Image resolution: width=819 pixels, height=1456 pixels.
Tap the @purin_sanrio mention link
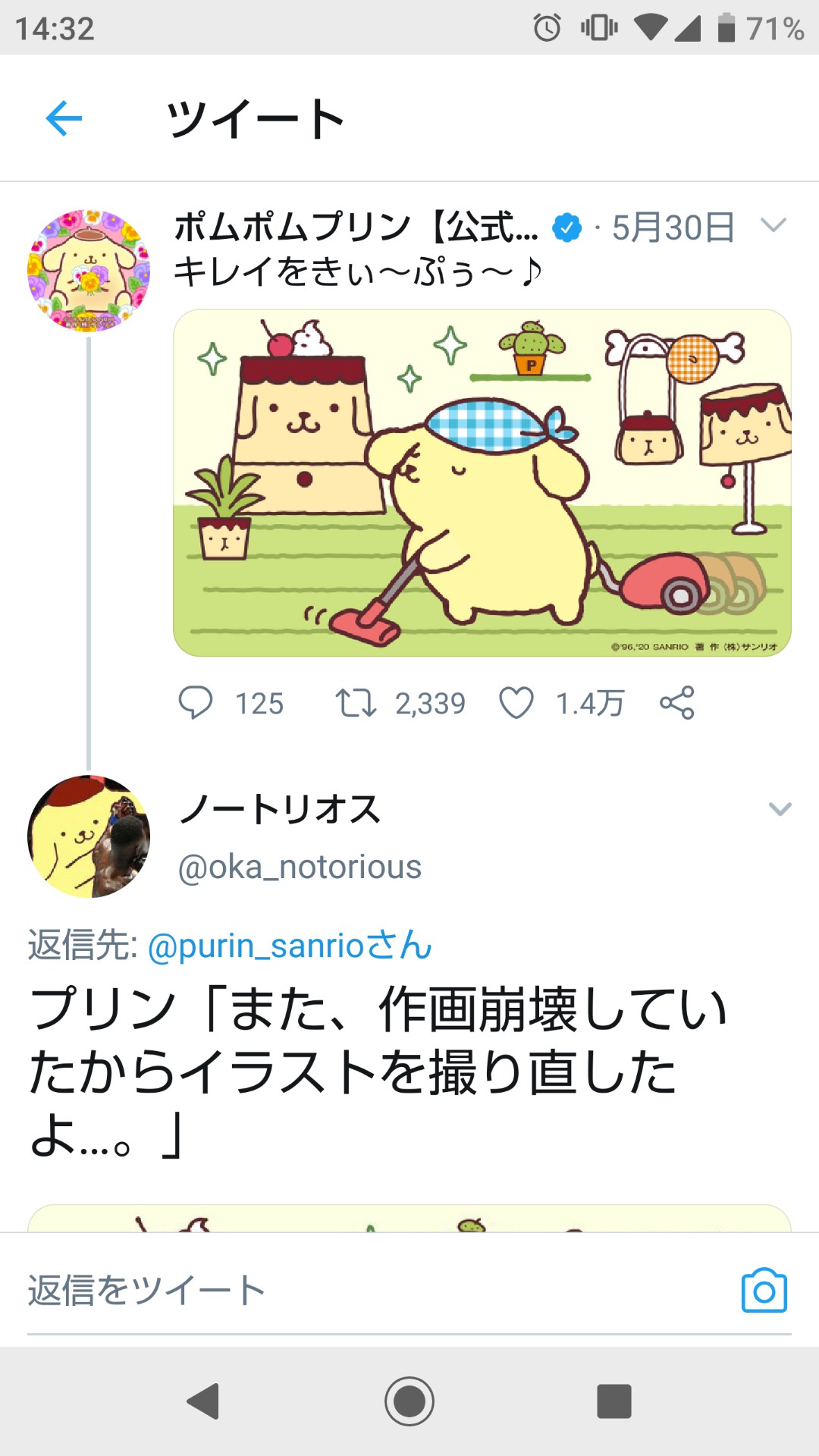click(290, 946)
